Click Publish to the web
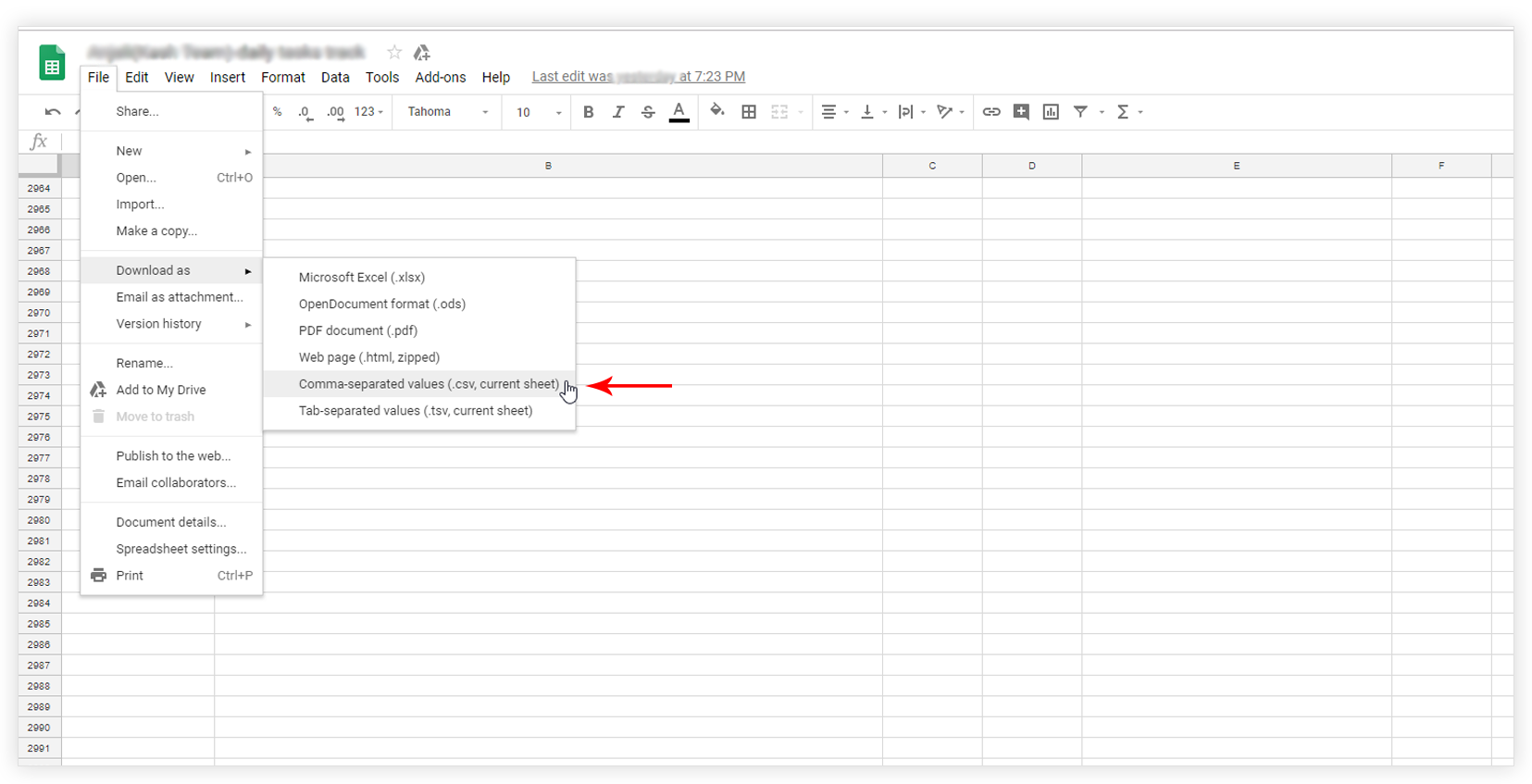 pyautogui.click(x=173, y=456)
